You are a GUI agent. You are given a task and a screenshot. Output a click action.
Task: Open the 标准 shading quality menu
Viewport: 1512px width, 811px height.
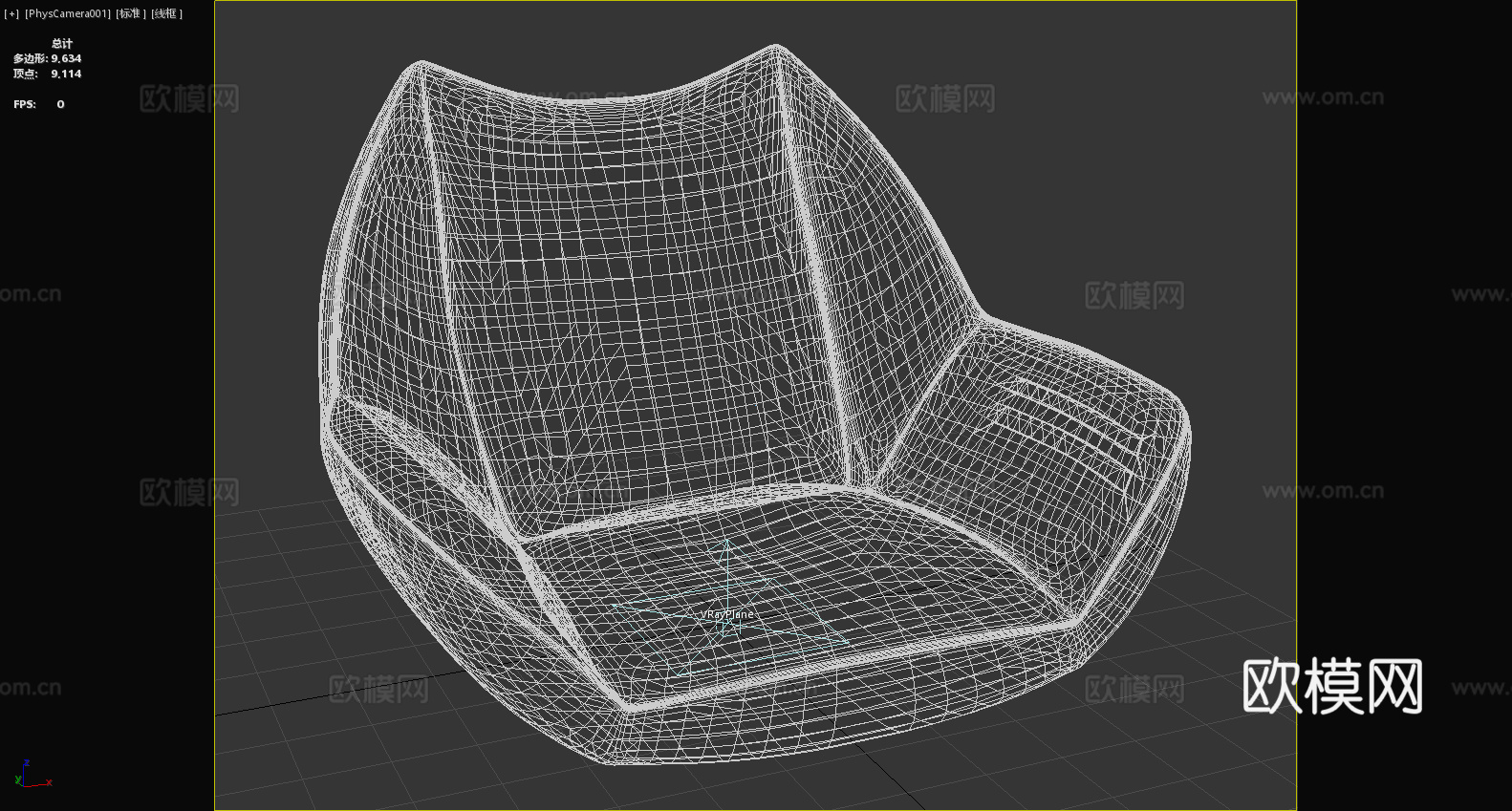pos(132,13)
